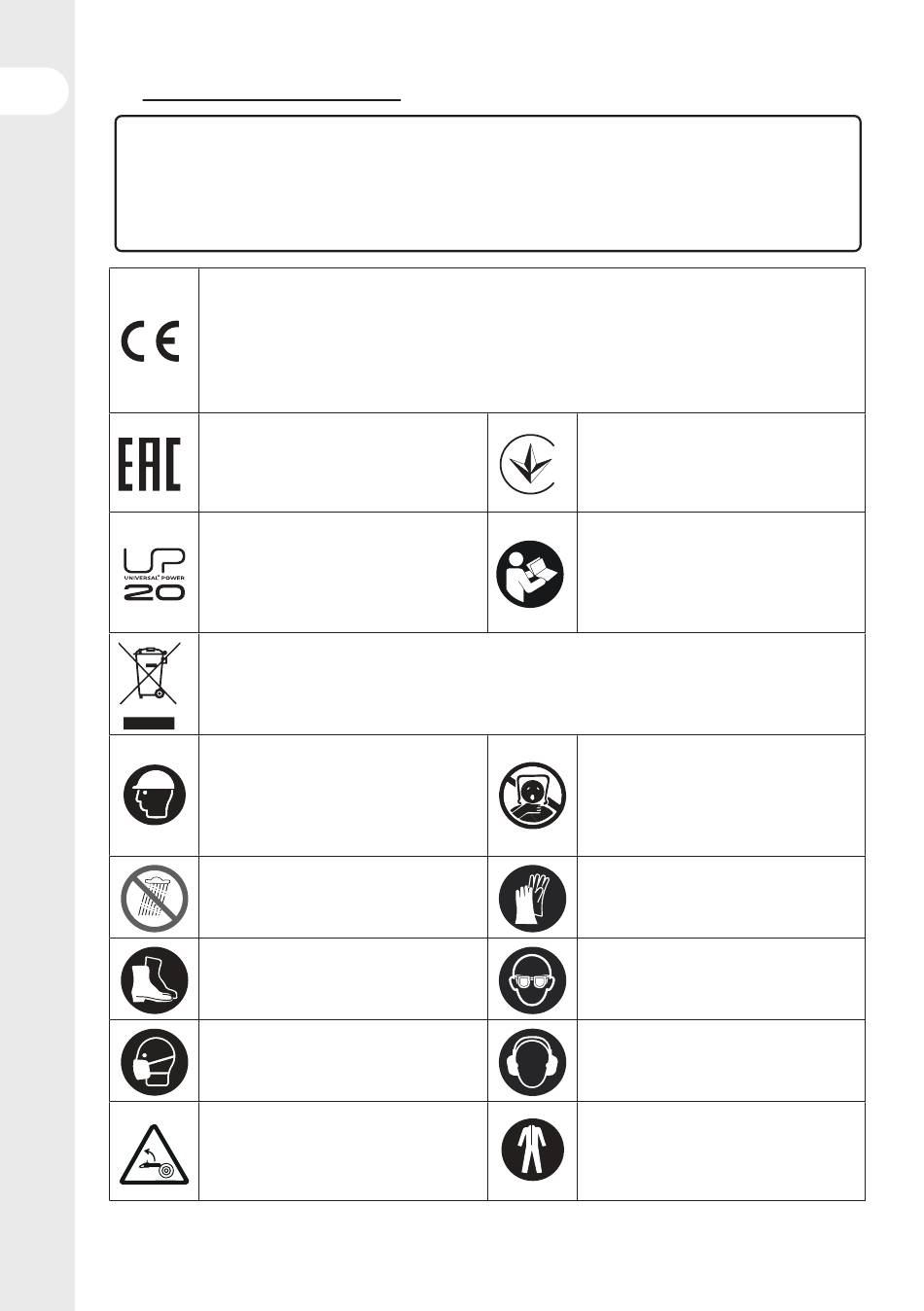
Task: Select the read-the-manual book icon
Action: pos(534,572)
